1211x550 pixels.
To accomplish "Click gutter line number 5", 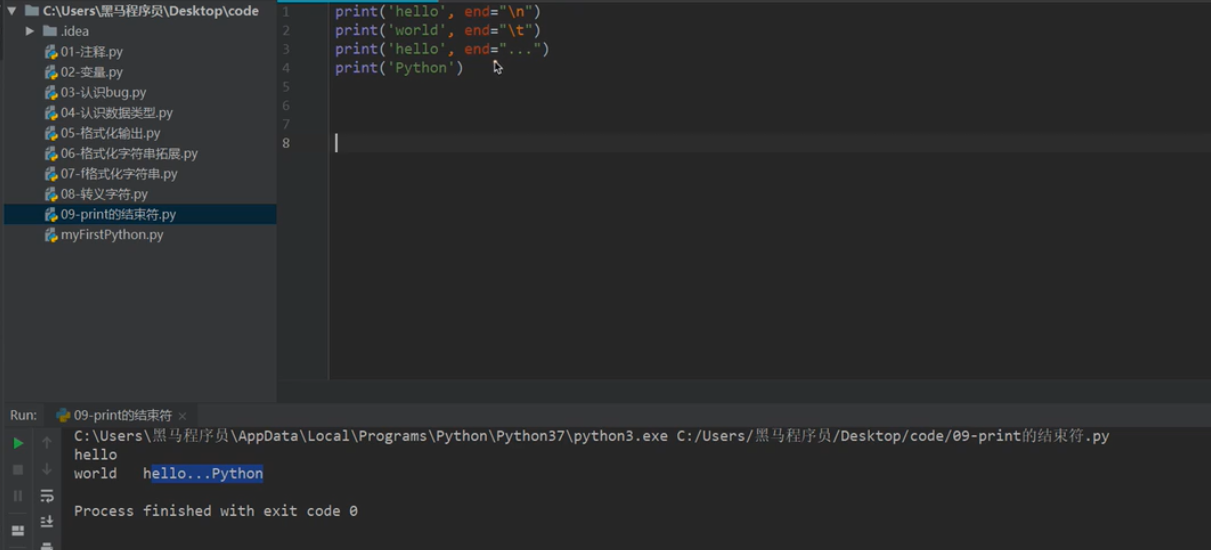I will pos(286,87).
